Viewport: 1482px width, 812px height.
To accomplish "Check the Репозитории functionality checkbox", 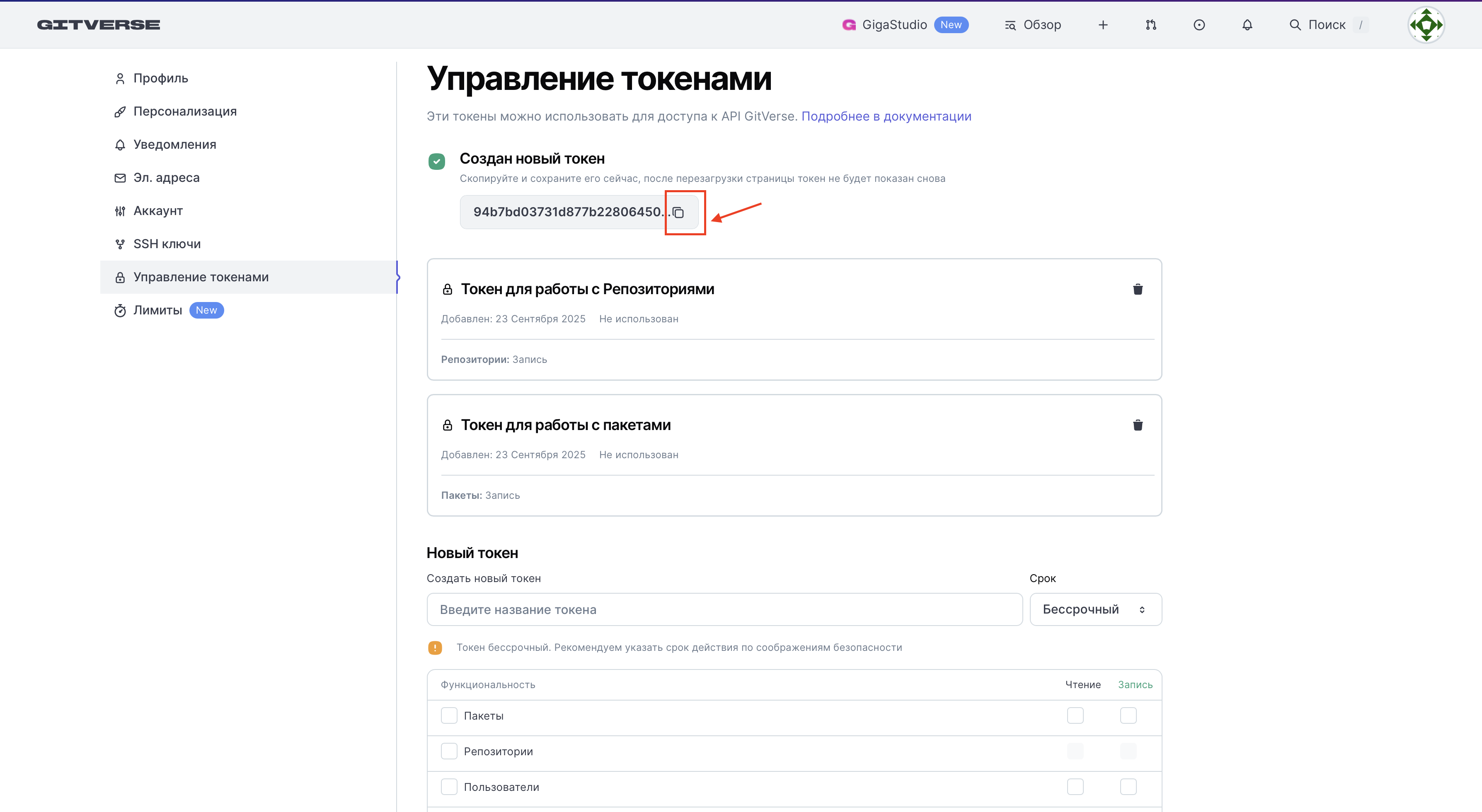I will pos(449,751).
